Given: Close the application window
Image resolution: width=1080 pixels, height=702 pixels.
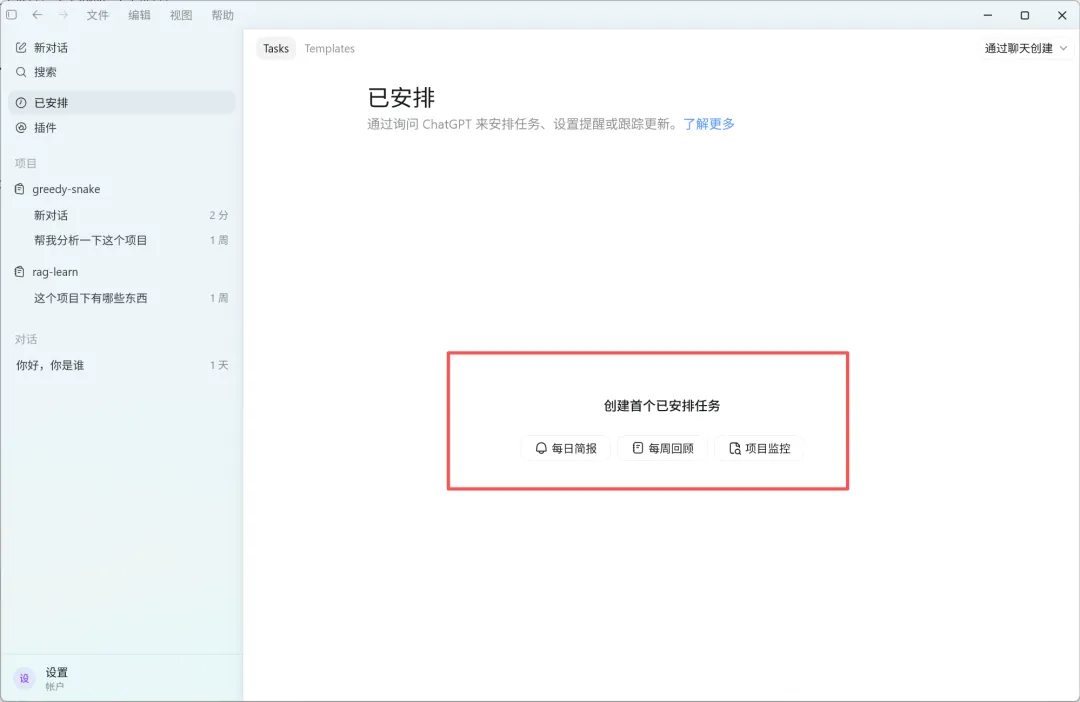Looking at the screenshot, I should pyautogui.click(x=1062, y=15).
